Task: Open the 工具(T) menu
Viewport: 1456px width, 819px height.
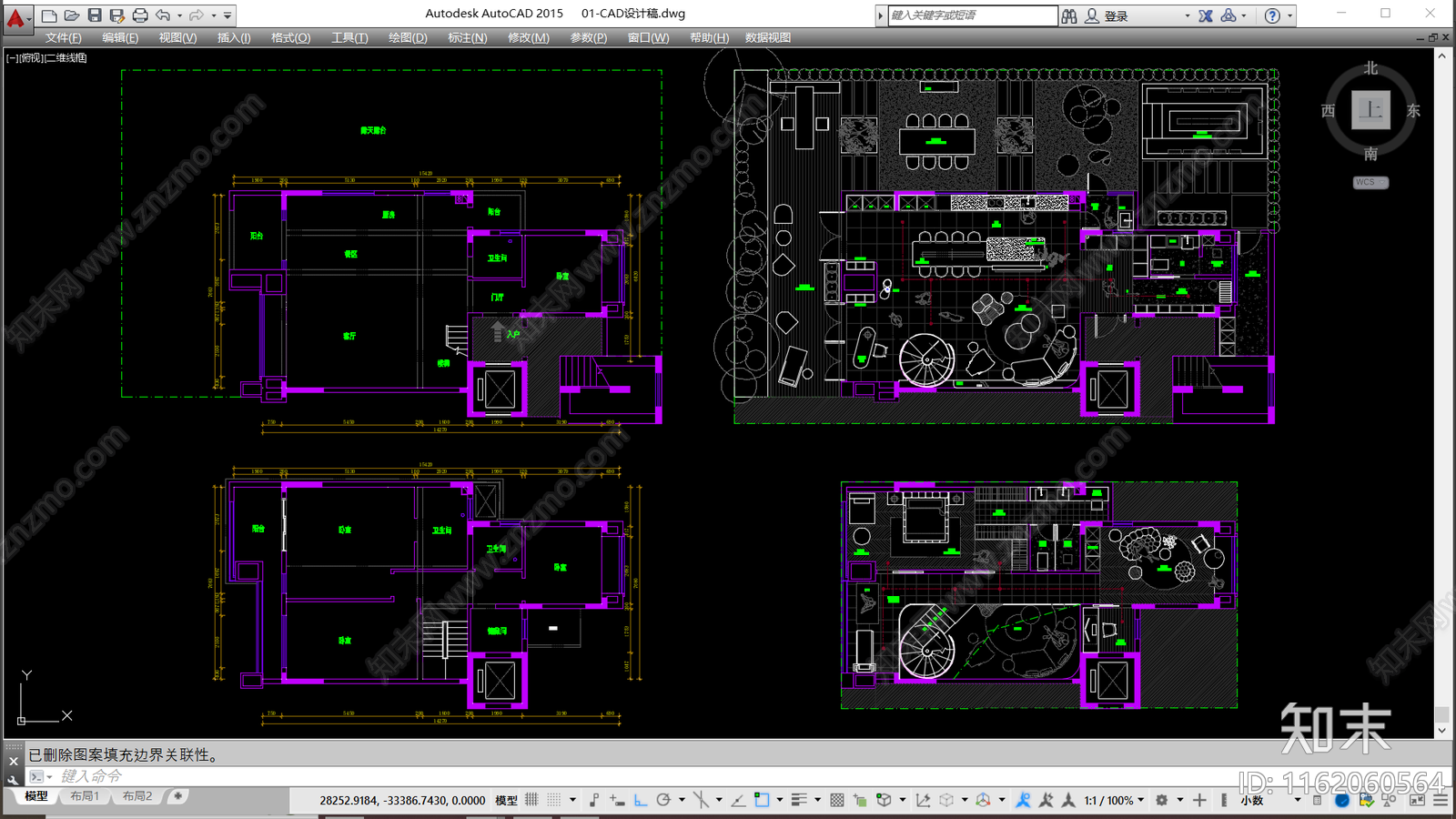Action: click(x=349, y=37)
